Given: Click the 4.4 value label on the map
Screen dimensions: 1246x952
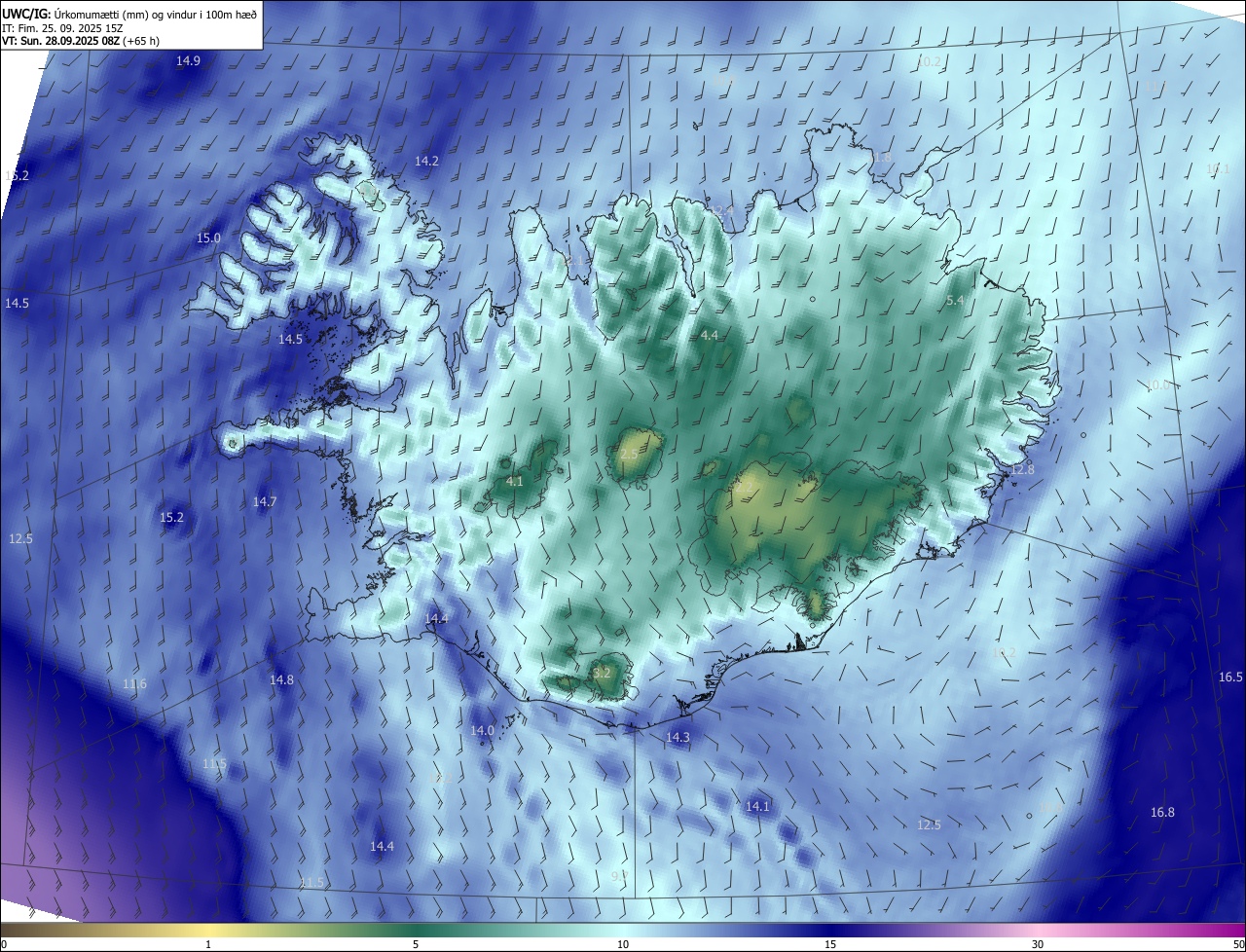Looking at the screenshot, I should click(x=710, y=336).
